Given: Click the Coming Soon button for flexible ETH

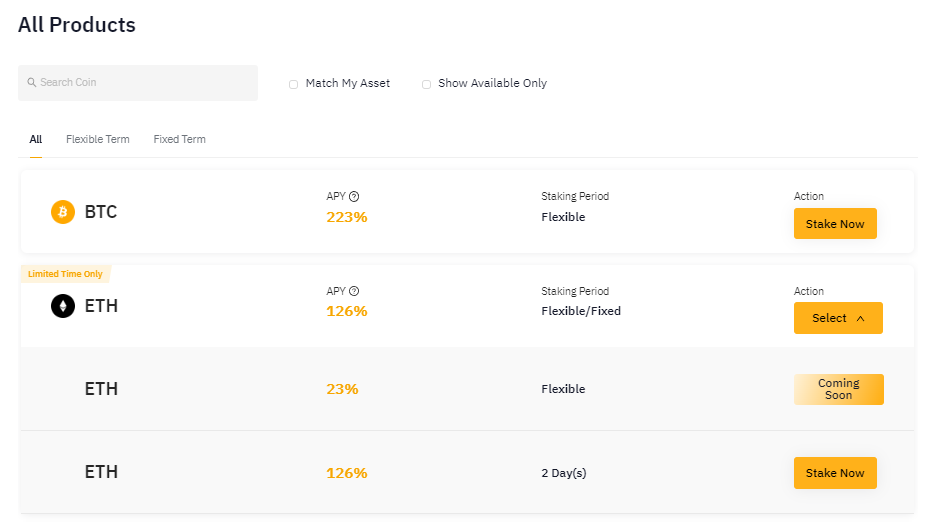Looking at the screenshot, I should click(x=839, y=389).
